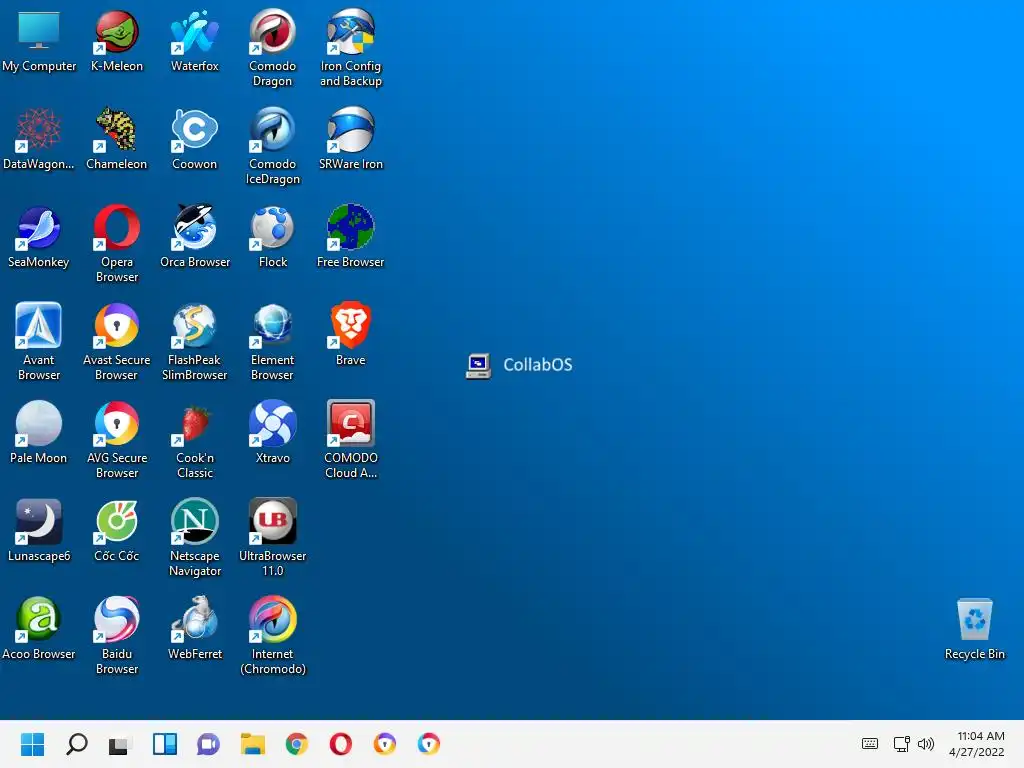Launch AVG Secure Browser from taskbar
The height and width of the screenshot is (768, 1024).
[x=428, y=744]
